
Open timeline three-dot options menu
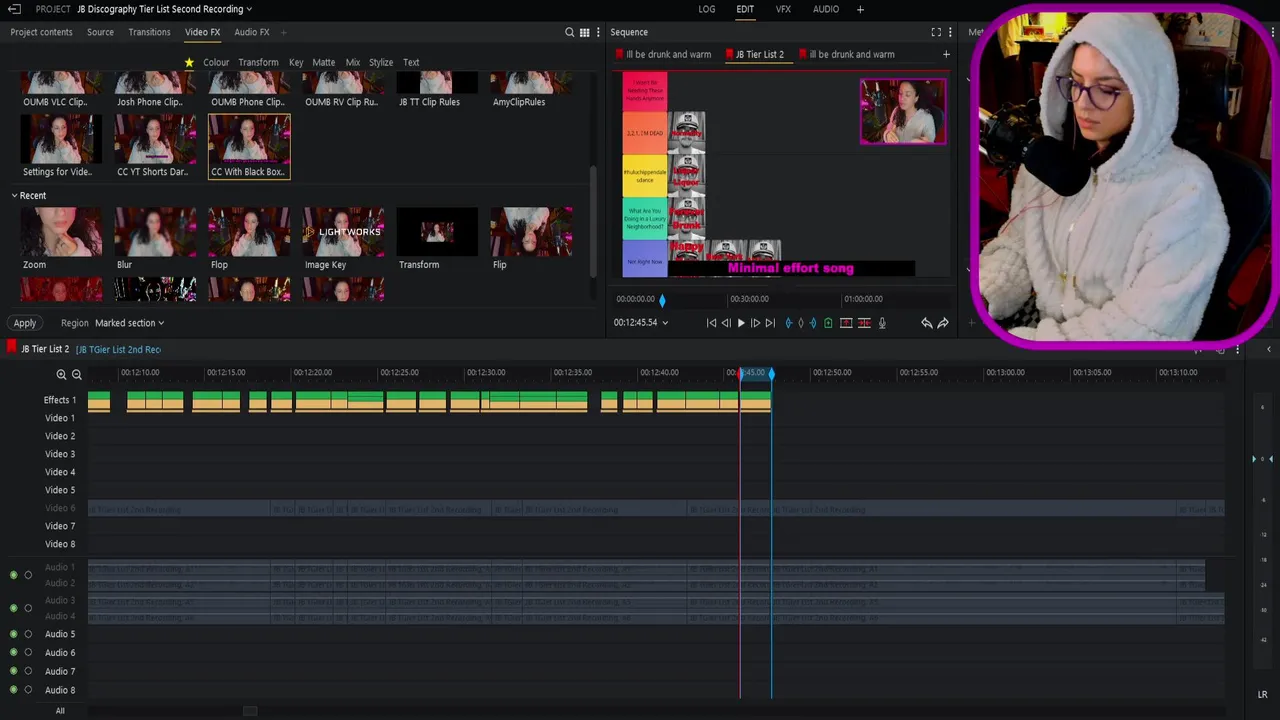[x=1237, y=349]
